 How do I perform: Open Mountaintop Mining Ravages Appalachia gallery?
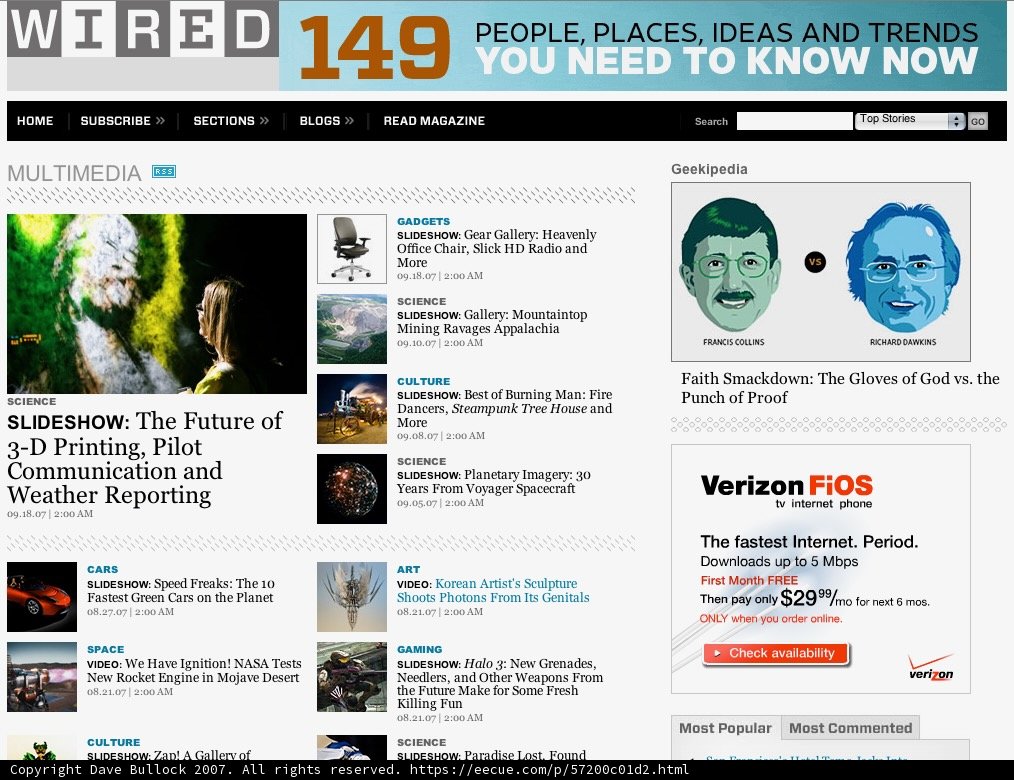pyautogui.click(x=492, y=321)
